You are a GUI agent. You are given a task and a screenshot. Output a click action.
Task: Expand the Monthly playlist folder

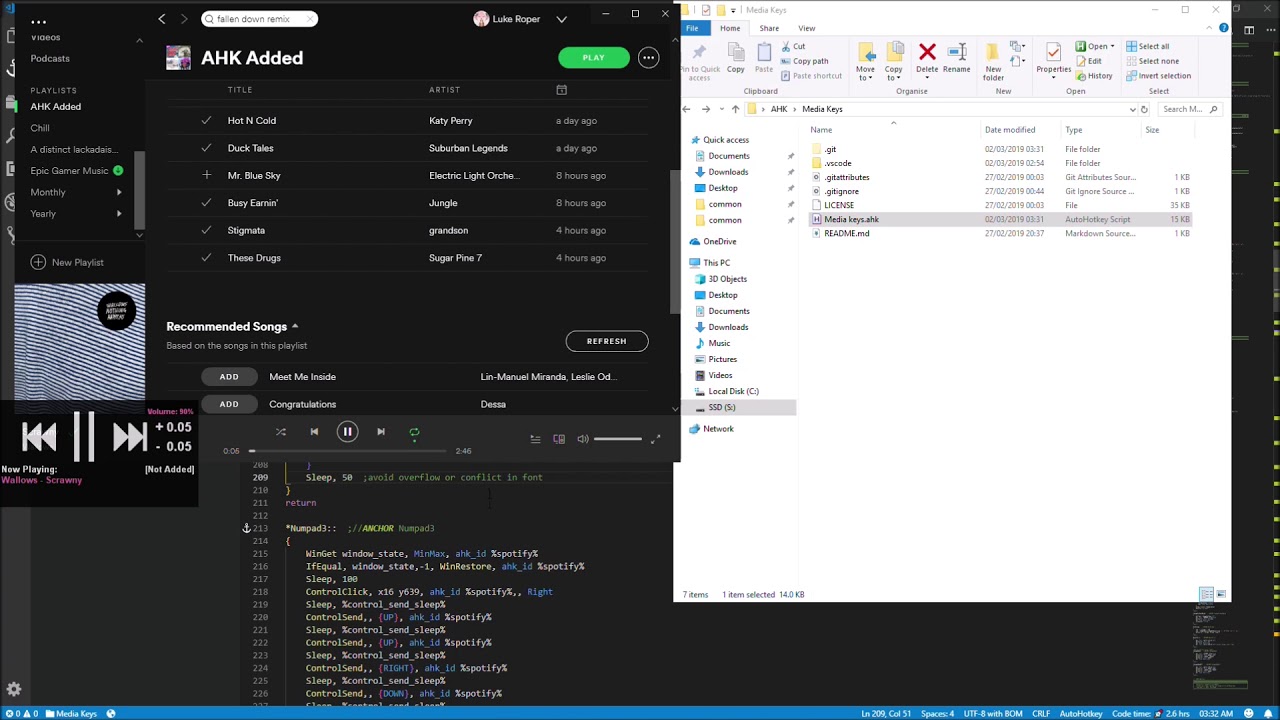(119, 192)
